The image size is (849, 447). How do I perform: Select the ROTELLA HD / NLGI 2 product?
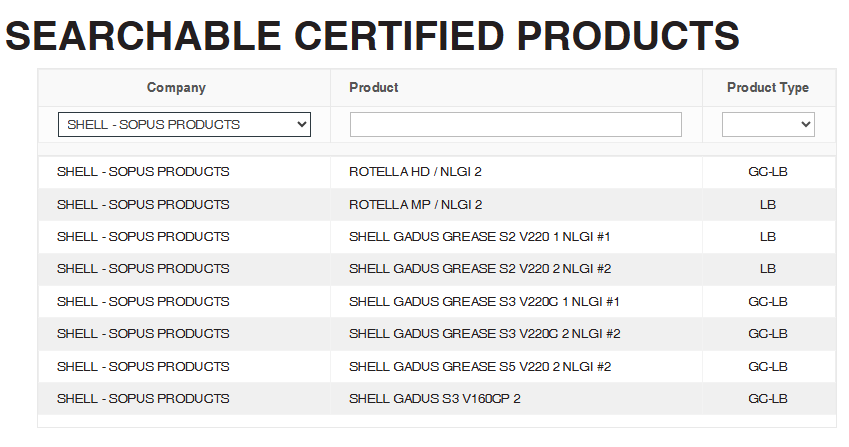(415, 172)
